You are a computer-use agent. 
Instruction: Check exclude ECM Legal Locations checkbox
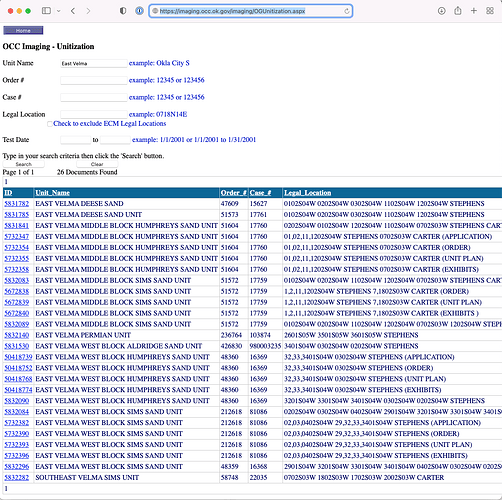50,124
